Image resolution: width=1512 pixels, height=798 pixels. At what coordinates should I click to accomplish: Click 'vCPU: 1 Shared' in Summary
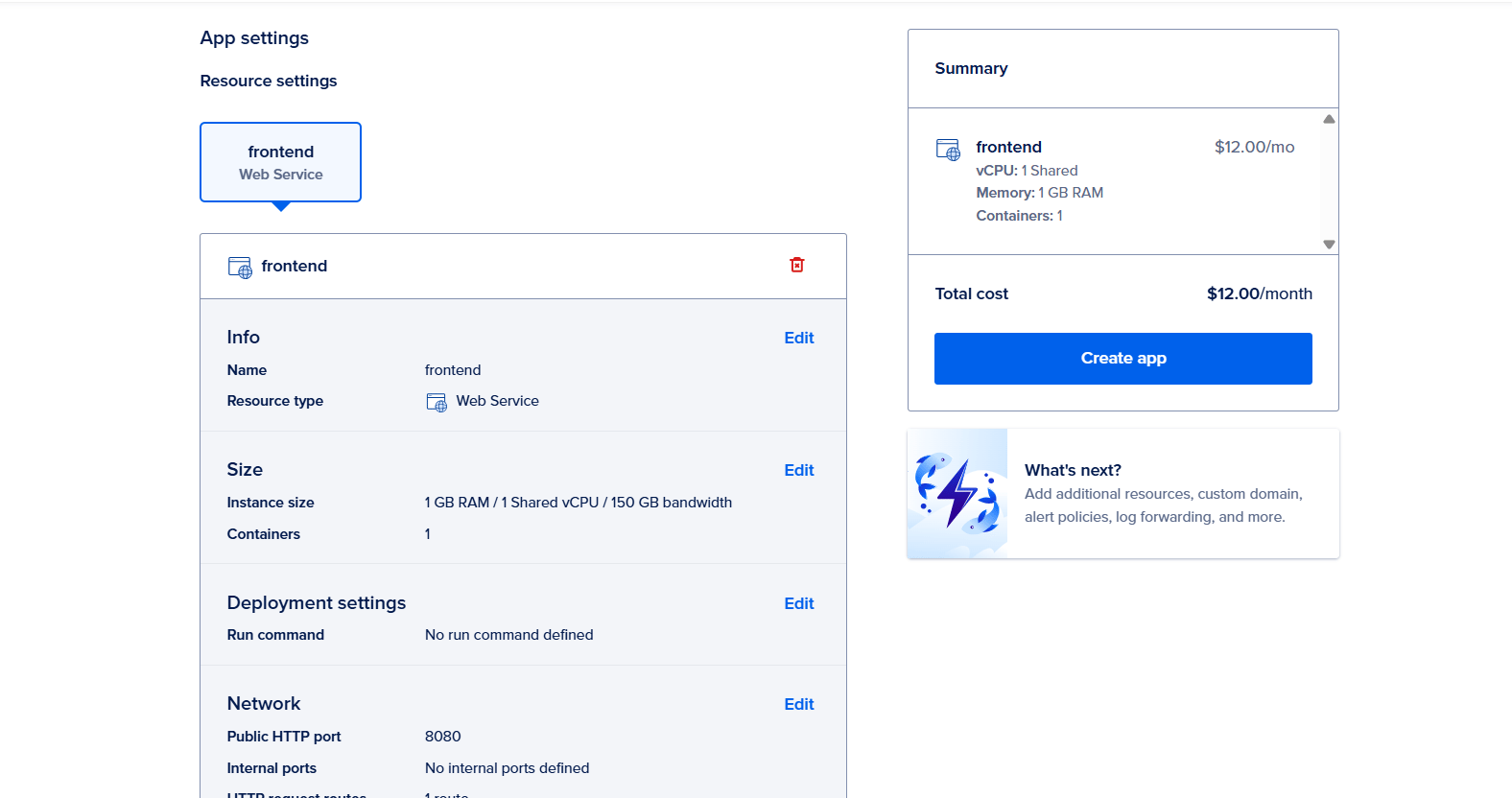click(x=1027, y=171)
